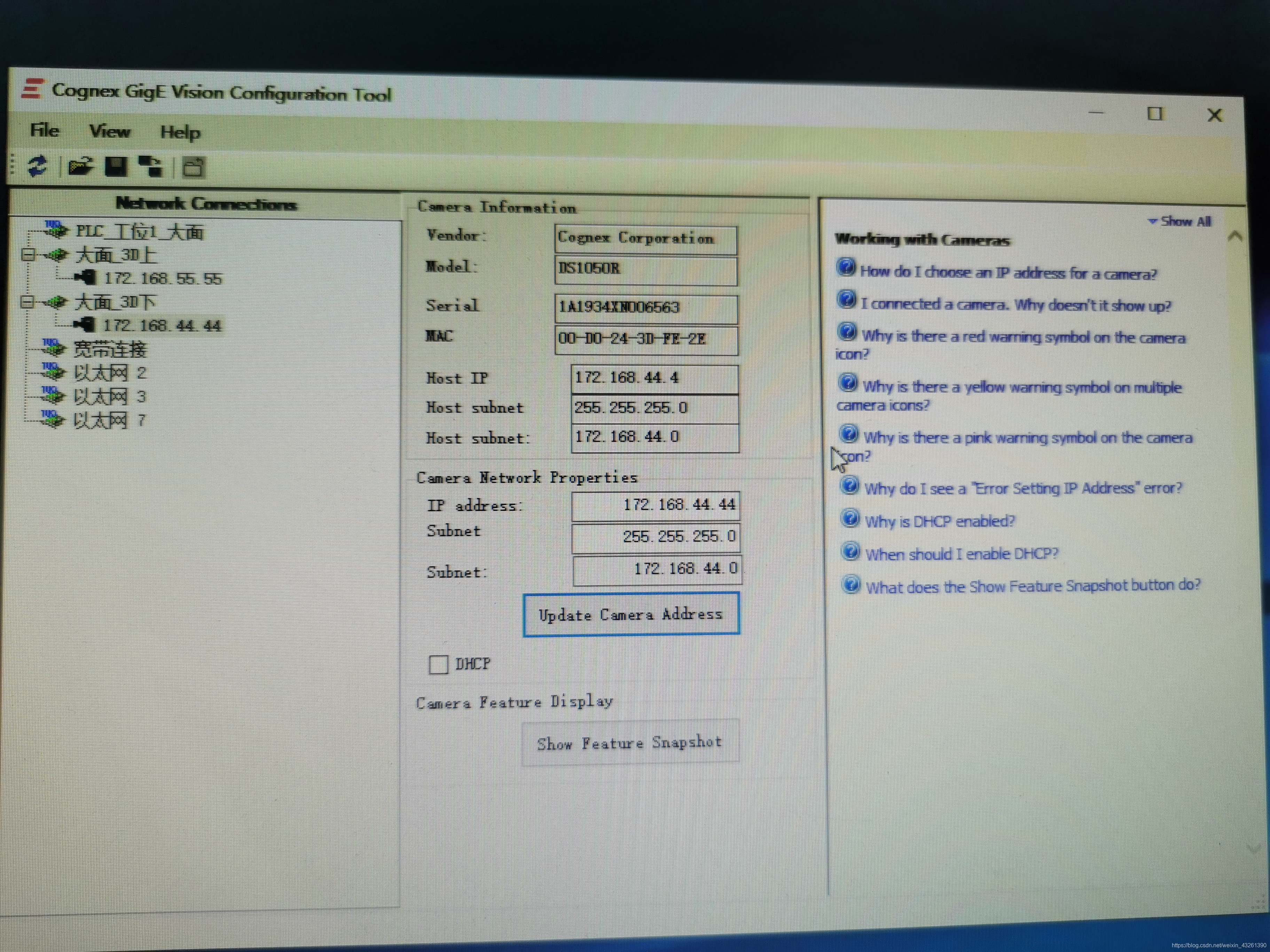Click the Save floppy disk toolbar icon
The height and width of the screenshot is (952, 1270).
(x=115, y=167)
